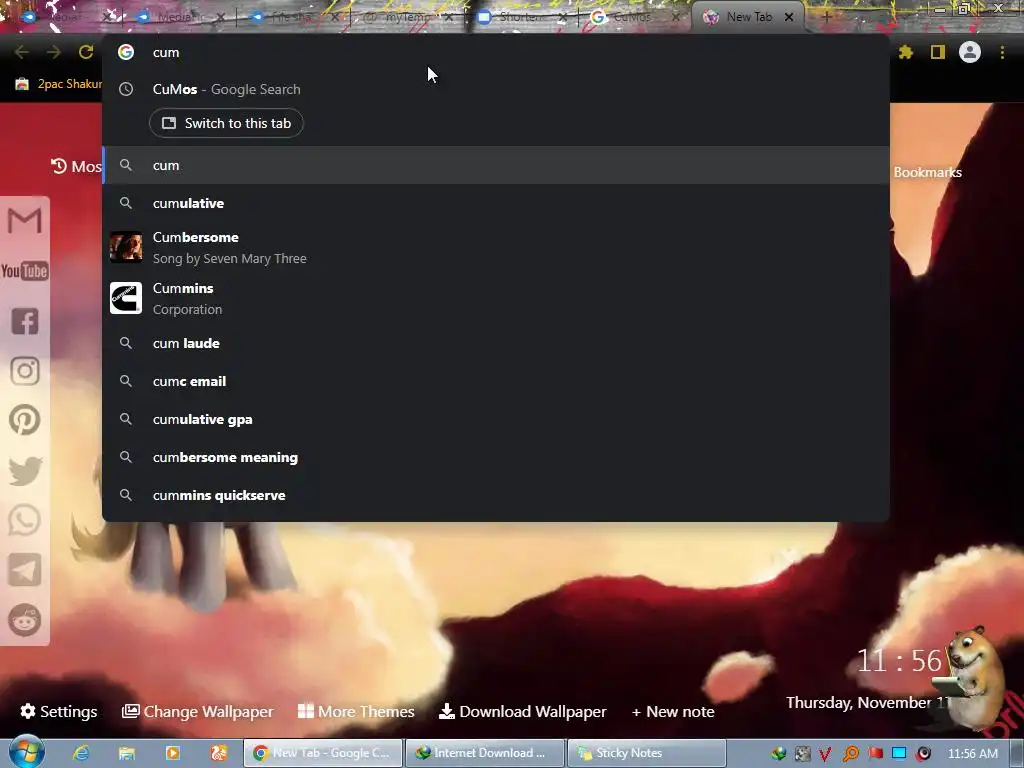Viewport: 1024px width, 768px height.
Task: Open Facebook from the sidebar
Action: (25, 321)
